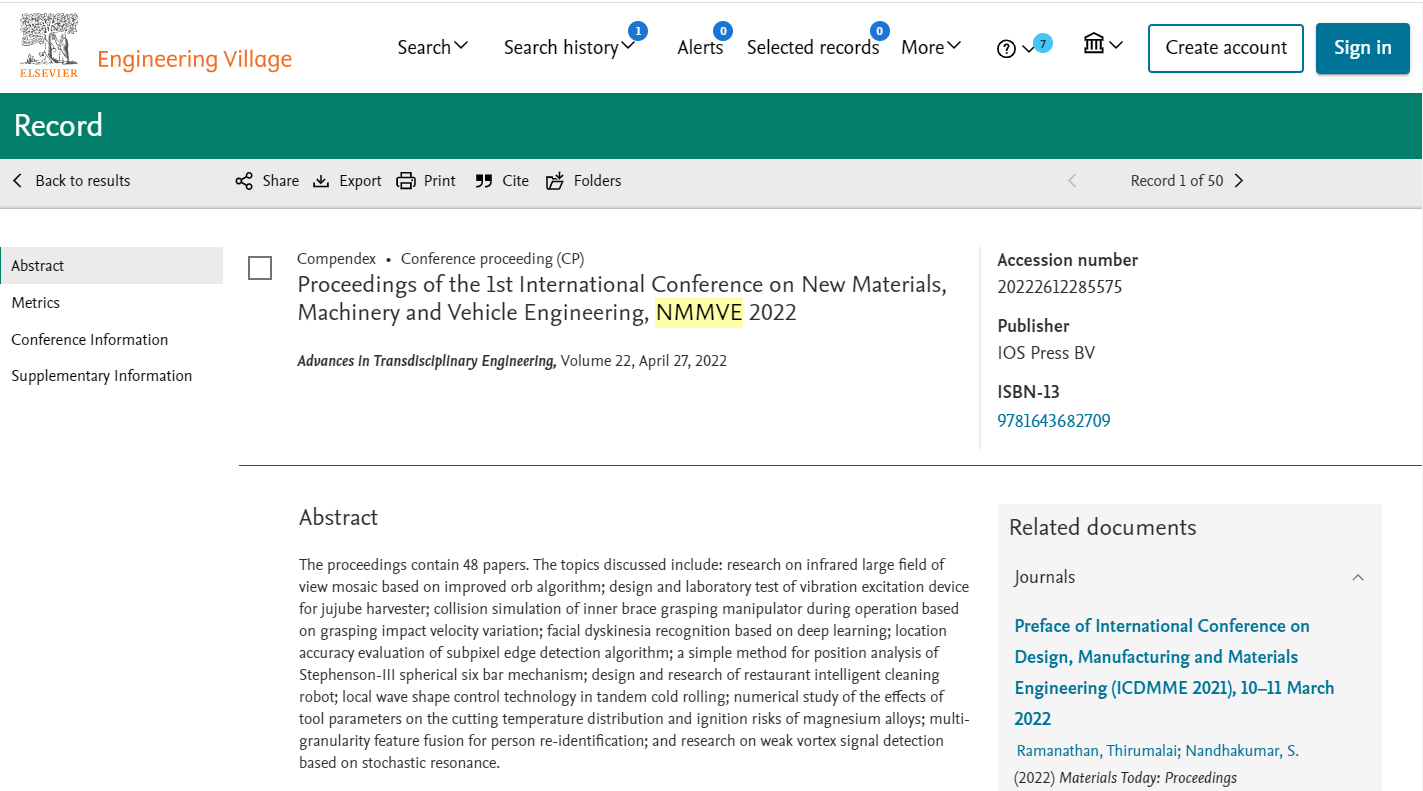This screenshot has width=1423, height=791.
Task: Click the Cite quotation icon
Action: 484,181
